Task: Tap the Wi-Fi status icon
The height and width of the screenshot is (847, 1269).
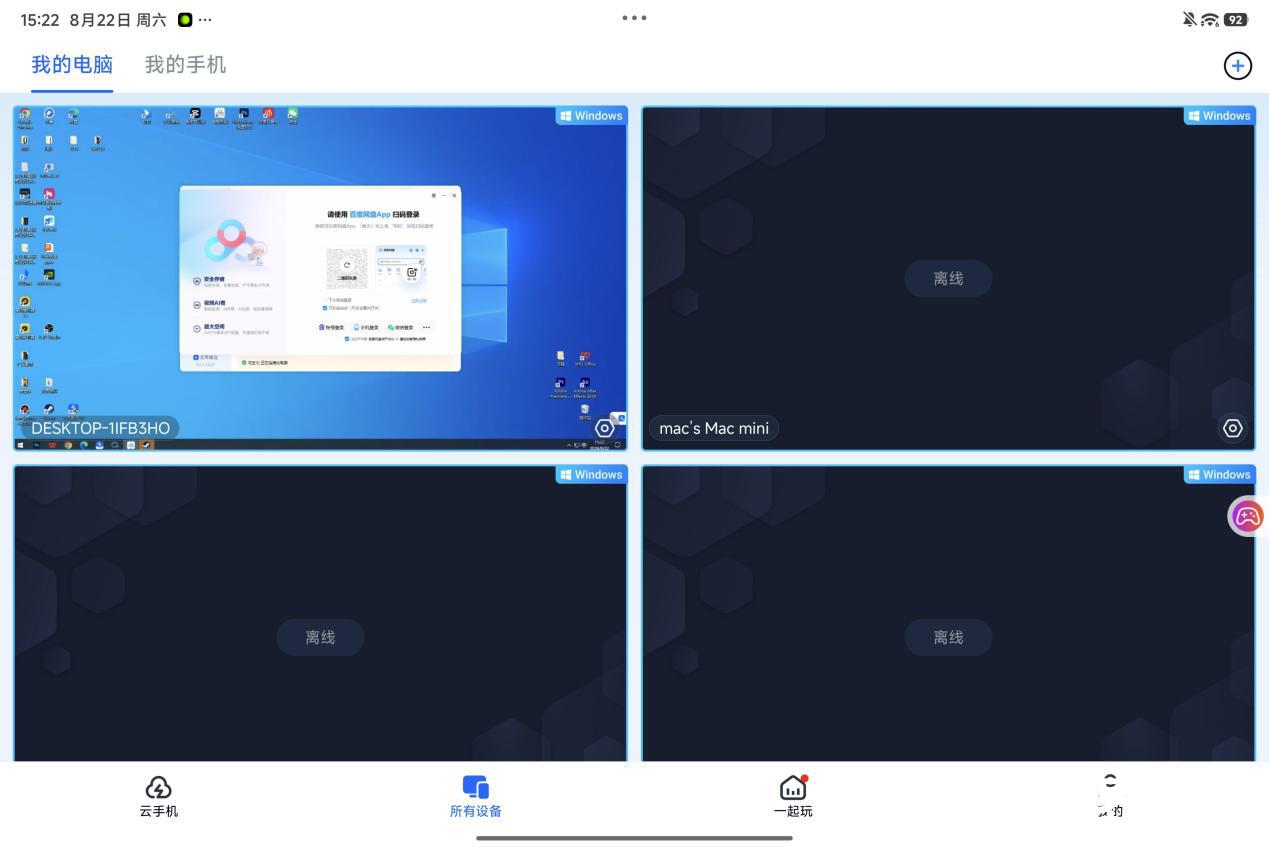Action: click(1210, 19)
